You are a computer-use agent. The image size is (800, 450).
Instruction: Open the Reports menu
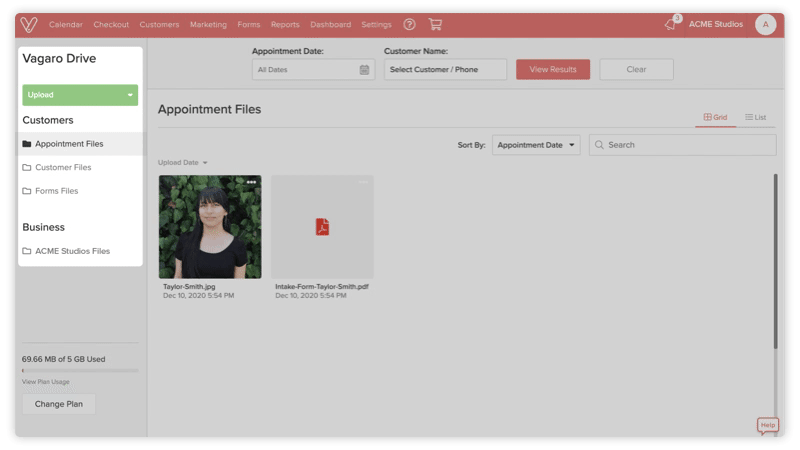[285, 24]
